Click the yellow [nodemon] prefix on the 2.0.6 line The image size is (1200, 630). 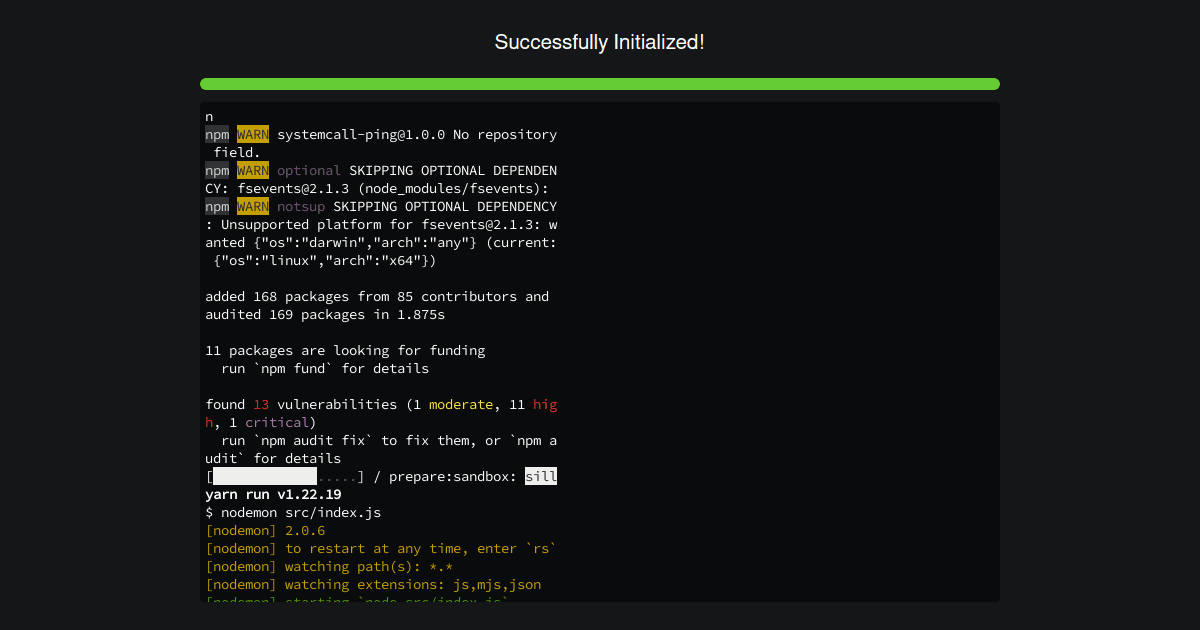tap(240, 530)
